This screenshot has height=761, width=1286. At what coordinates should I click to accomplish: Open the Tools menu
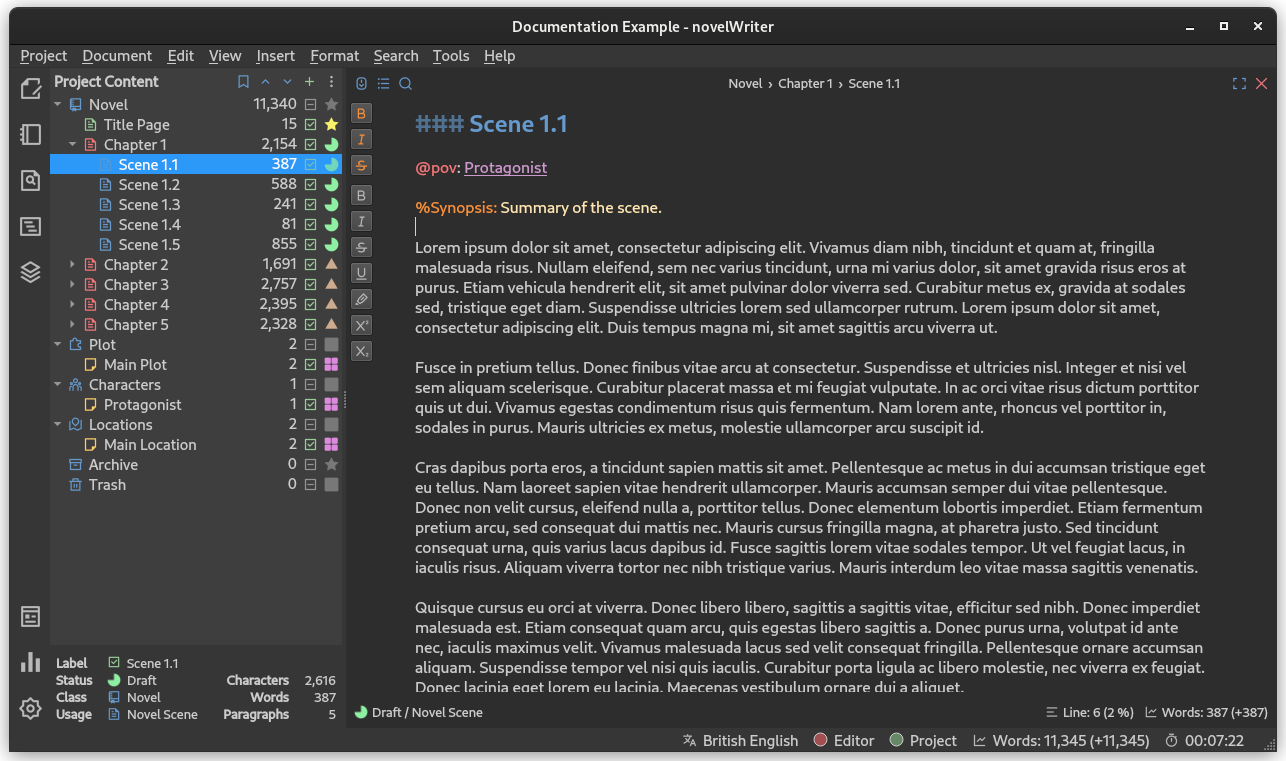(451, 56)
